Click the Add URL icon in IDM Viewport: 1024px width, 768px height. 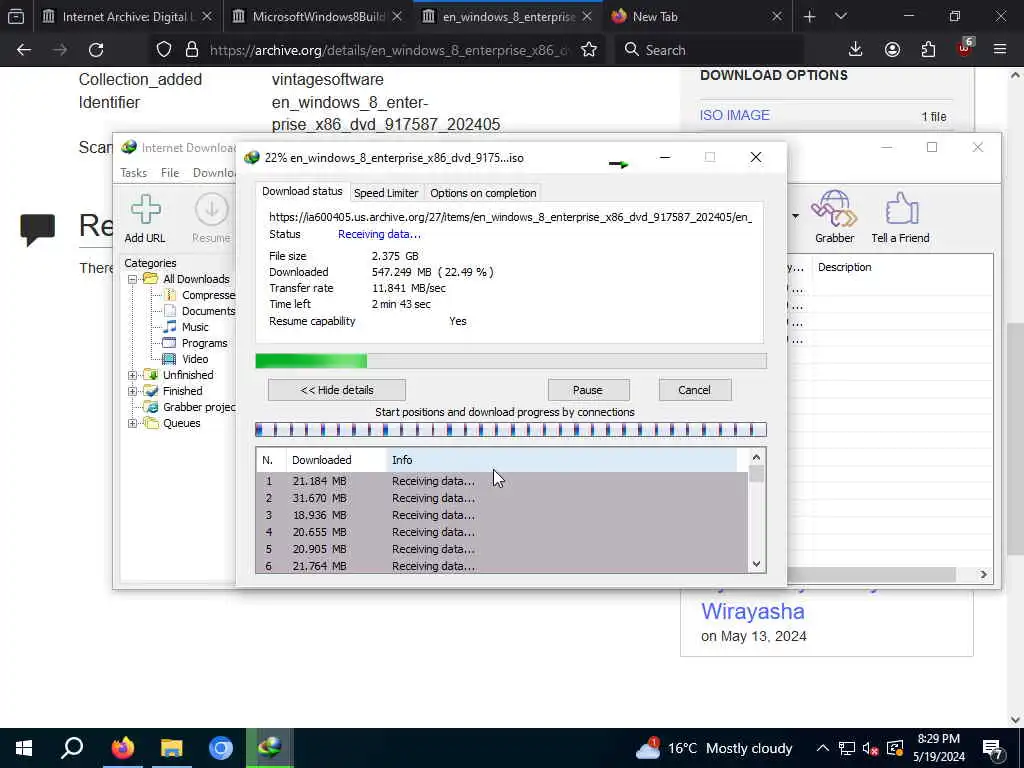[145, 219]
